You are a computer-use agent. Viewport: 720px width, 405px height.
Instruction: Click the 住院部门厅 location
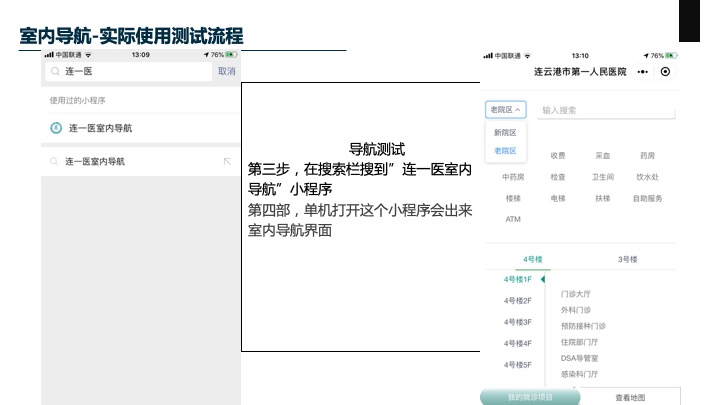(579, 342)
